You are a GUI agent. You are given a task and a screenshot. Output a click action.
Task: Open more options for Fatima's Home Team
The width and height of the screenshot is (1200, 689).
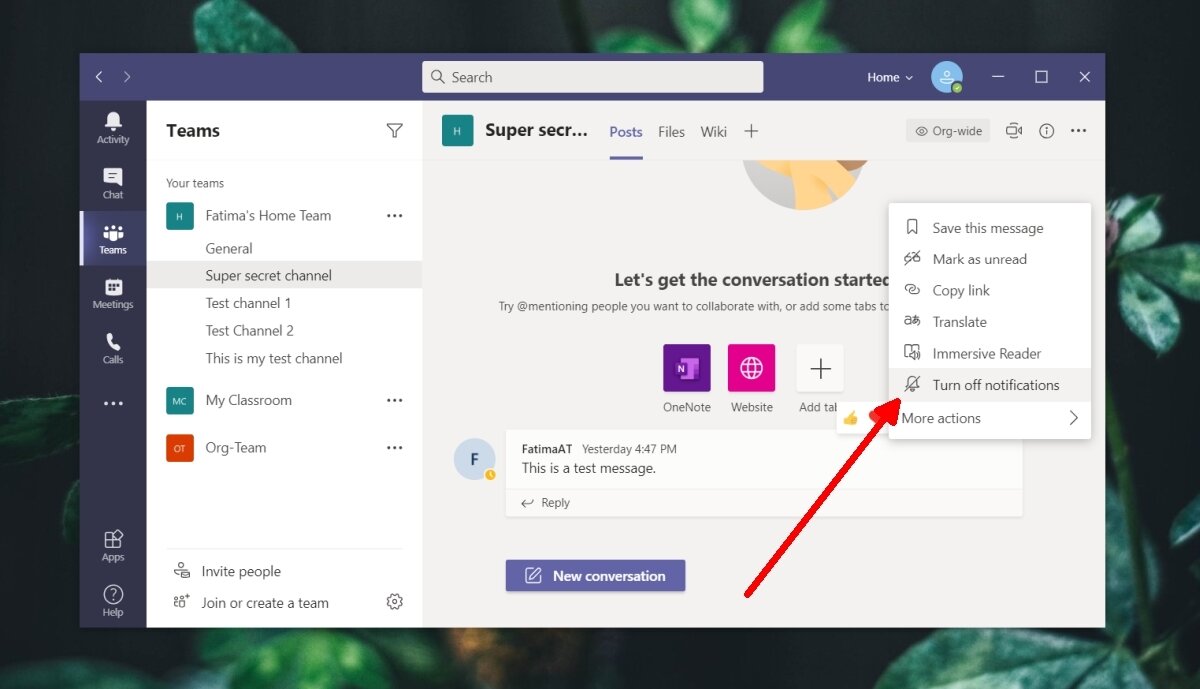pyautogui.click(x=394, y=215)
